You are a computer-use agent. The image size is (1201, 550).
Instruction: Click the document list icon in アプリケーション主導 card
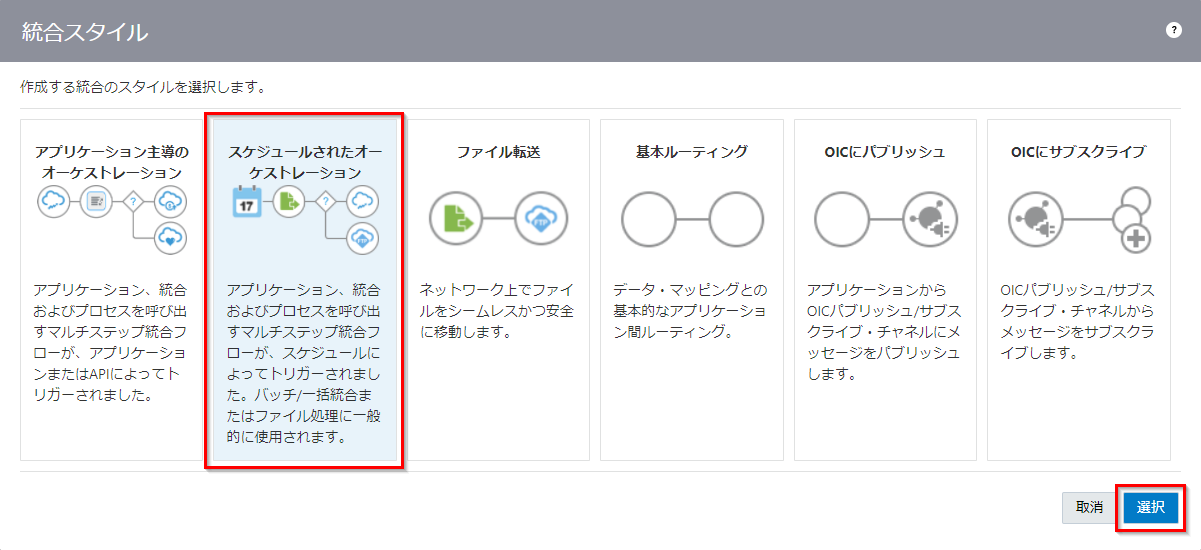(x=96, y=202)
